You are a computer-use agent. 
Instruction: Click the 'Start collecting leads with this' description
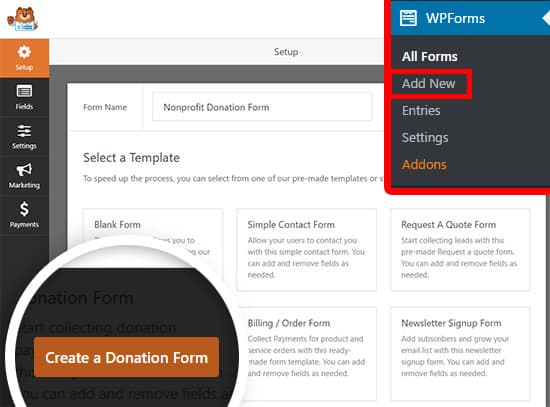pyautogui.click(x=459, y=258)
